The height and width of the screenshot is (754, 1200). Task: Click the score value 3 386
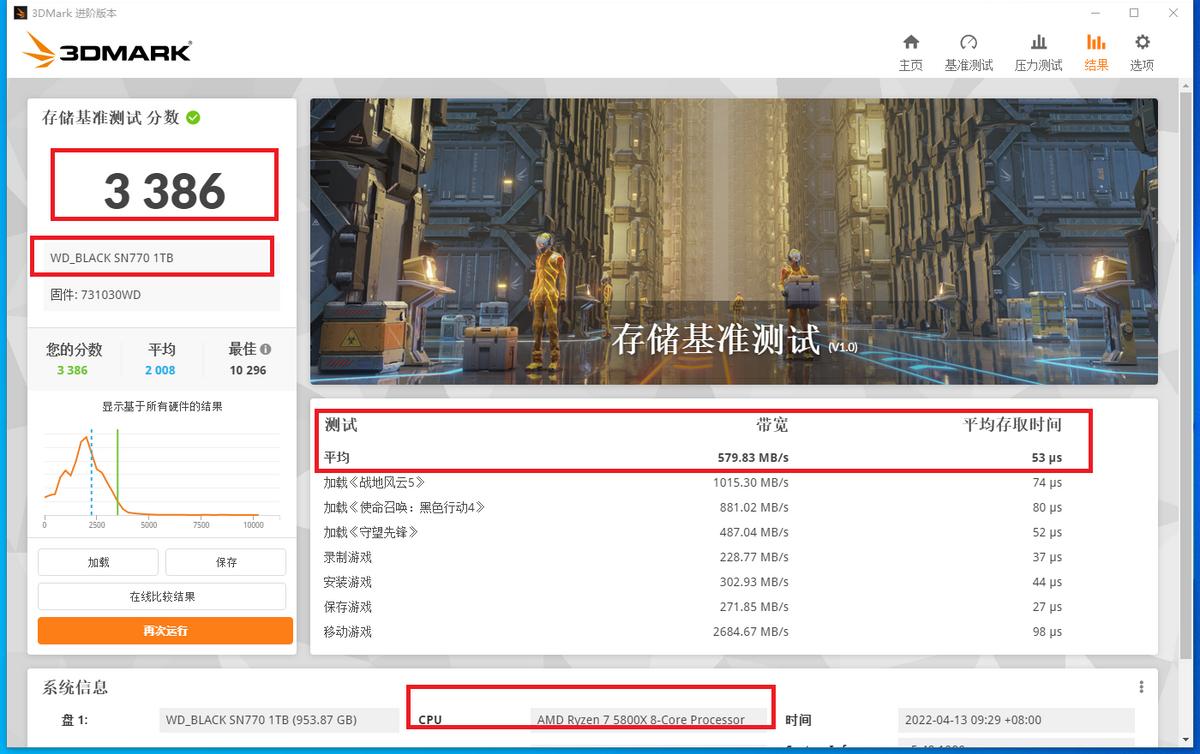coord(163,184)
